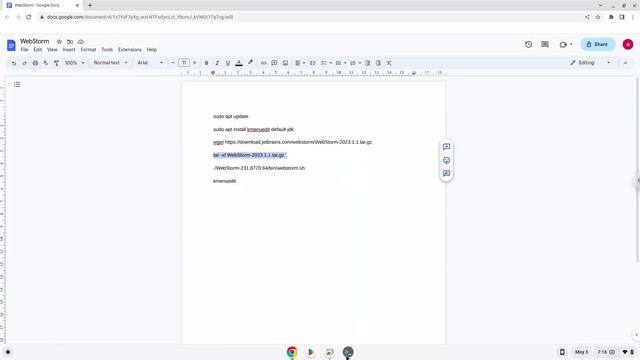This screenshot has width=640, height=360.
Task: Open the Format menu
Action: point(88,50)
